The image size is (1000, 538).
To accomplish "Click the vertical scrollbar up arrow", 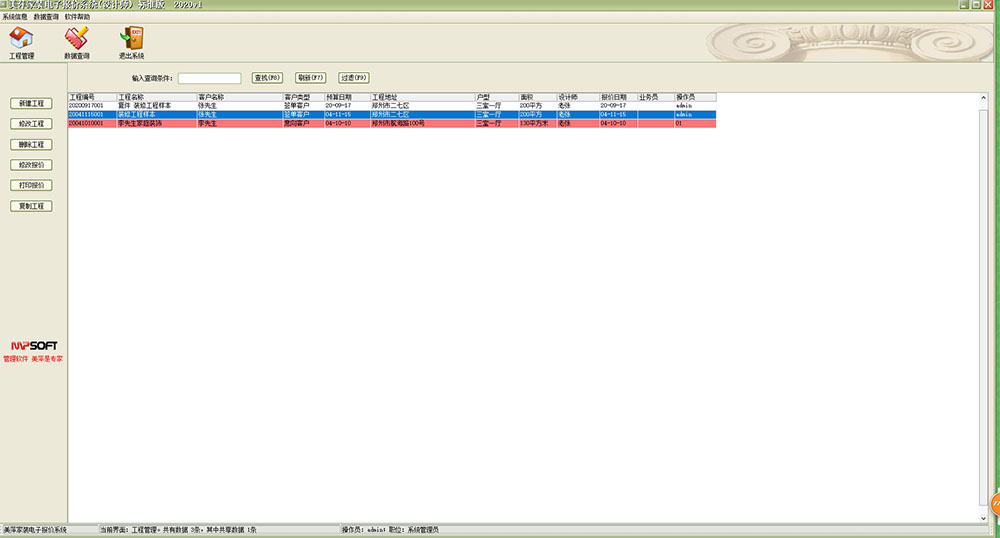I will (x=984, y=98).
